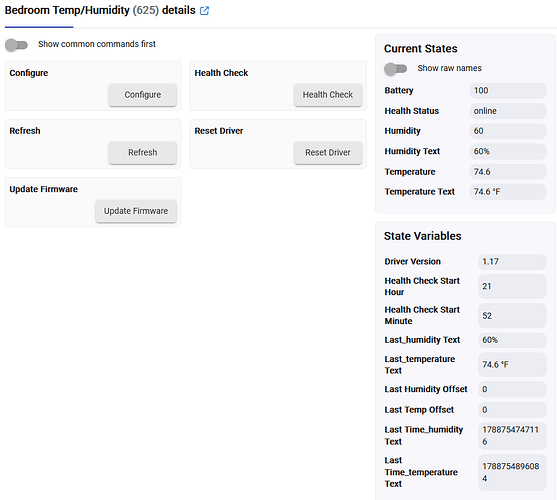Select the Last_temperature Text value
This screenshot has height=500, width=557.
[x=512, y=365]
